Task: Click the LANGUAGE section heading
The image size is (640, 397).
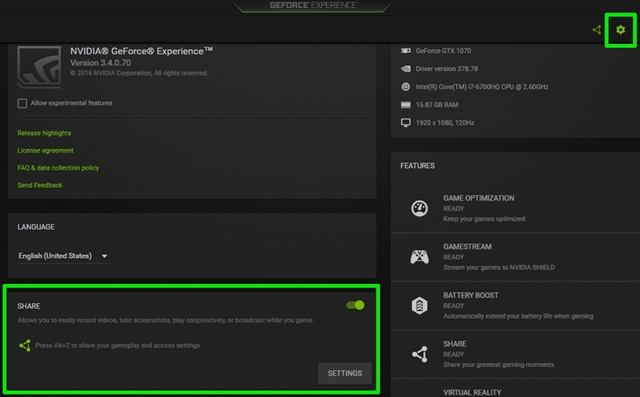Action: click(36, 227)
